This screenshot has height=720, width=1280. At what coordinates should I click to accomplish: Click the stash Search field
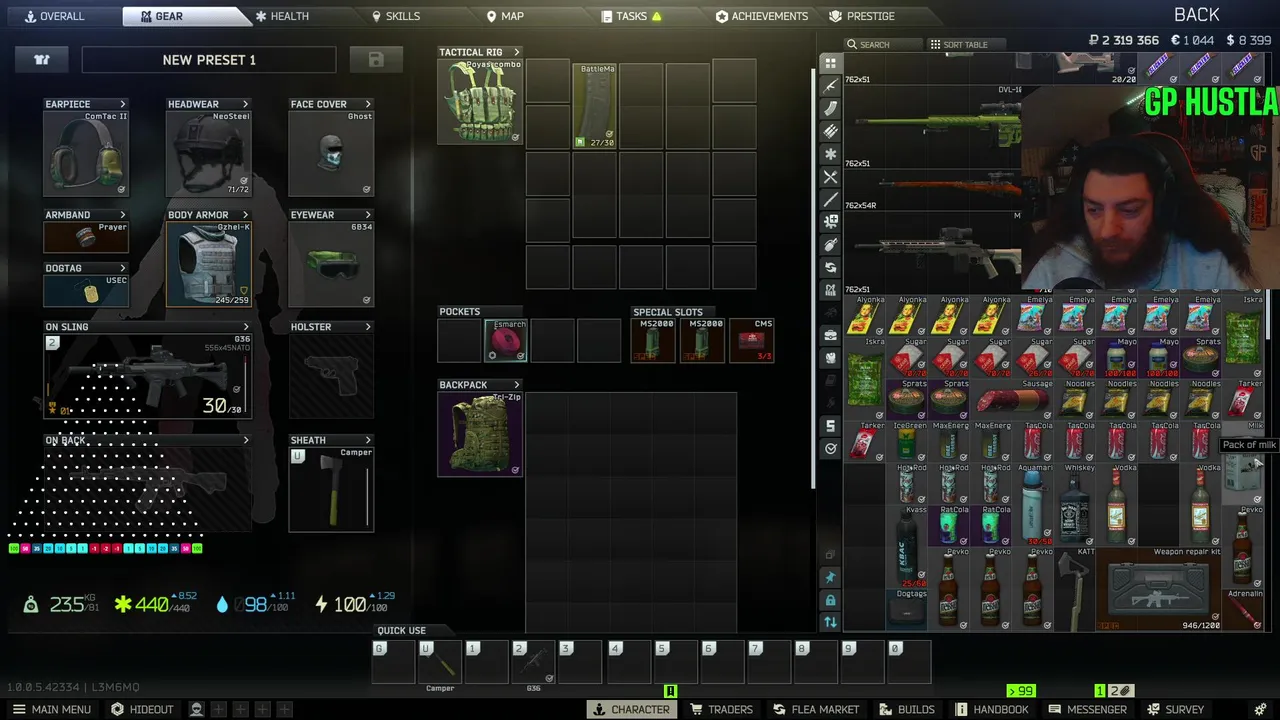coord(883,44)
